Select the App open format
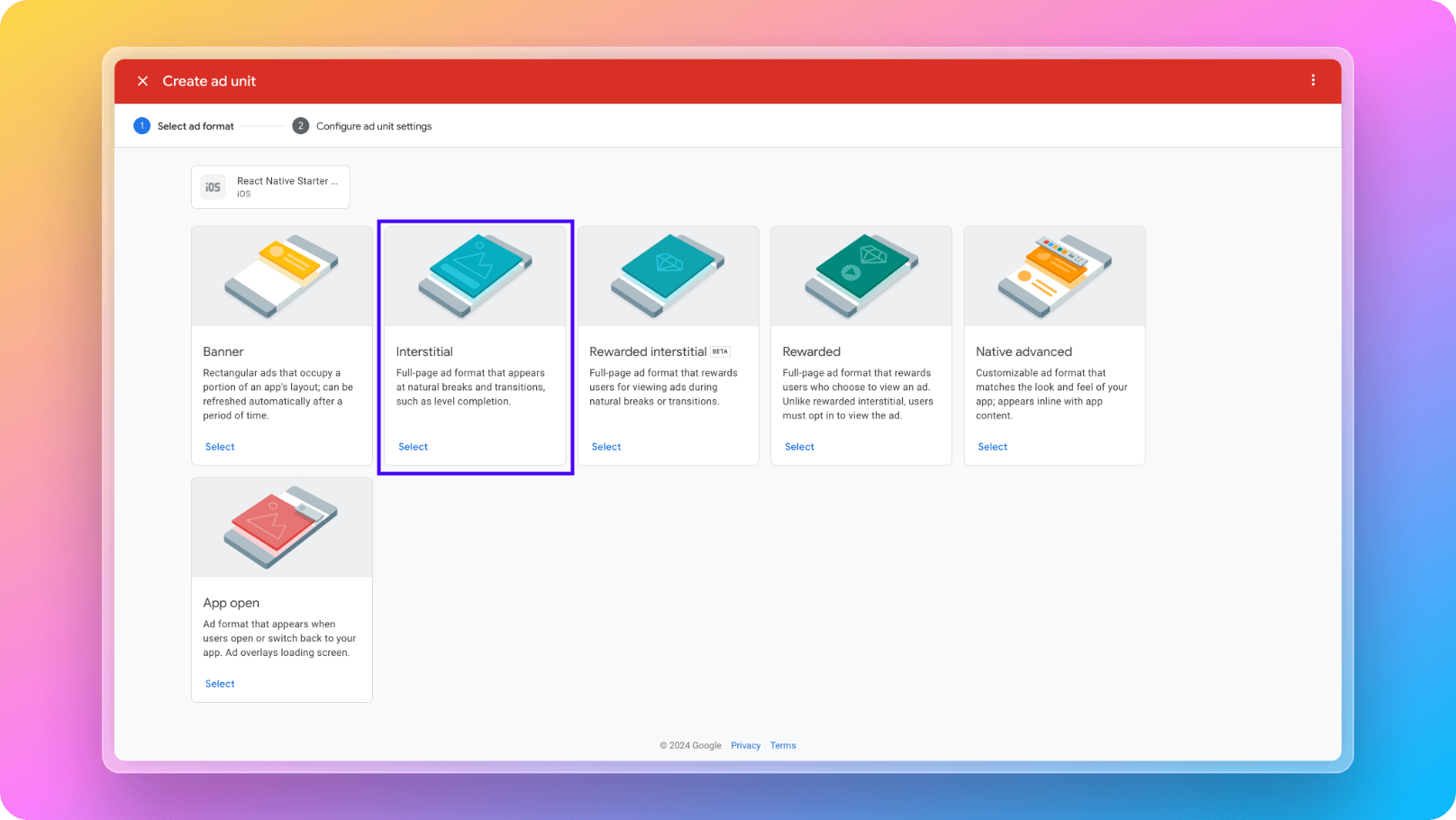This screenshot has width=1456, height=820. pos(219,683)
